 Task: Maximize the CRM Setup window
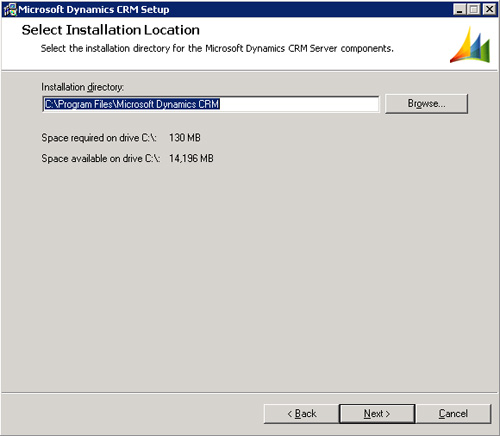pos(474,9)
